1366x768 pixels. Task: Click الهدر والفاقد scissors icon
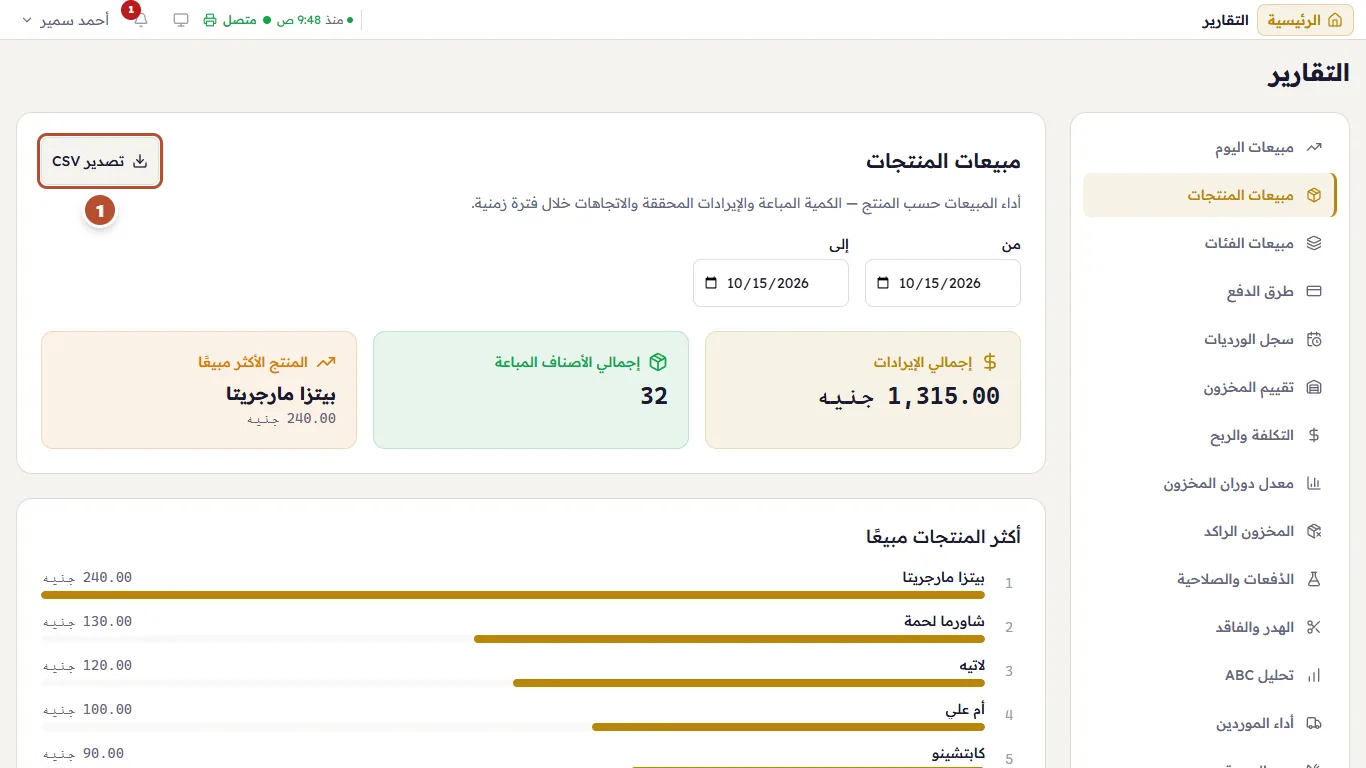click(1315, 628)
